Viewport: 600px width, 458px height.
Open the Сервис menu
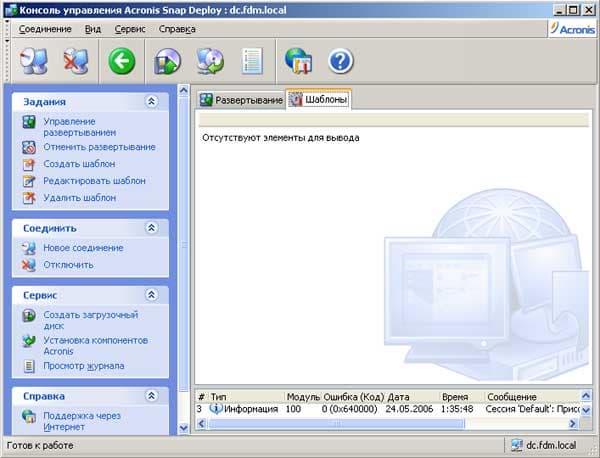click(130, 29)
